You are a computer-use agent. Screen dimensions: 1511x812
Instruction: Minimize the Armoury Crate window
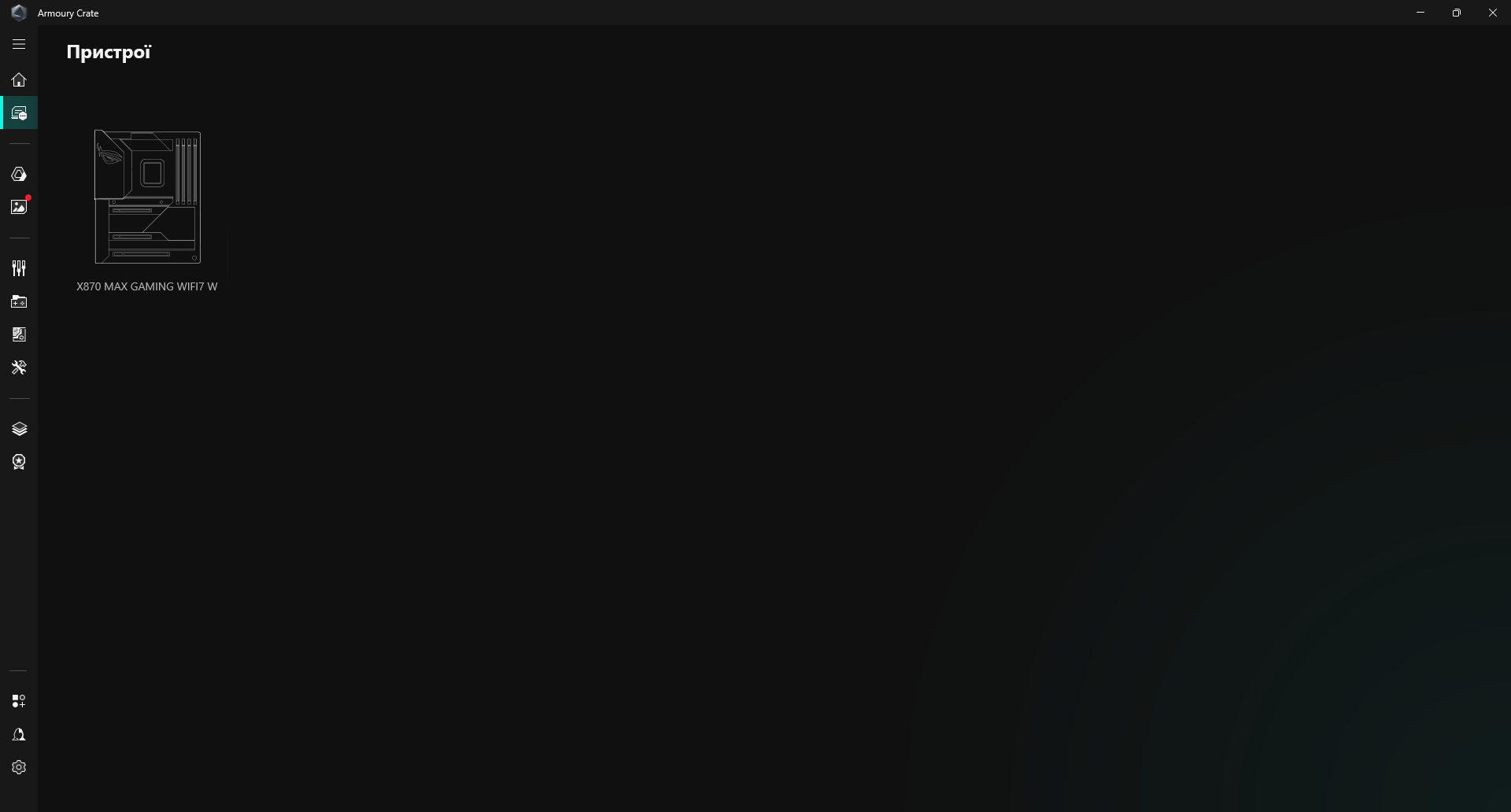tap(1420, 13)
